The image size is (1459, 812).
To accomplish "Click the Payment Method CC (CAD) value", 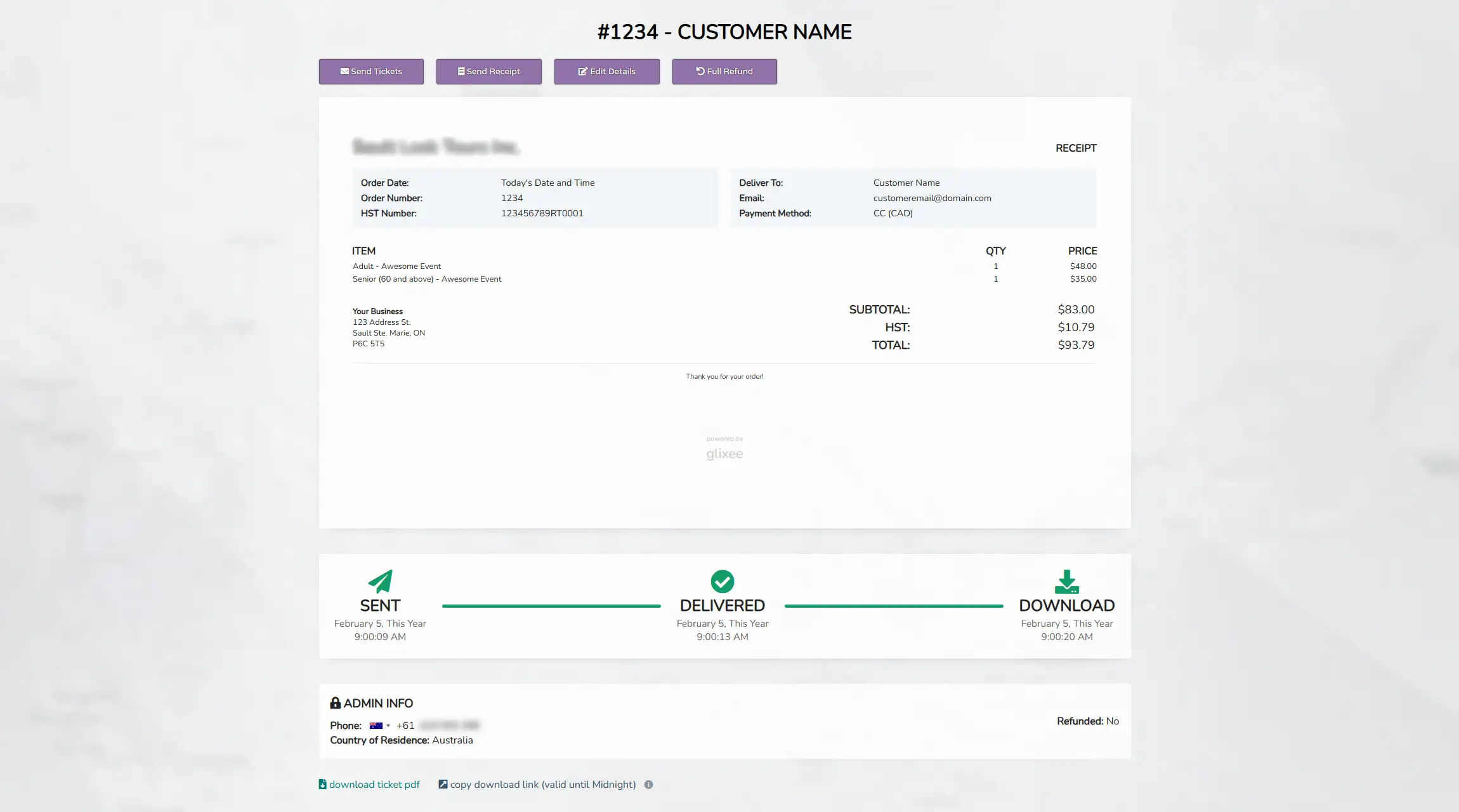I will 893,213.
